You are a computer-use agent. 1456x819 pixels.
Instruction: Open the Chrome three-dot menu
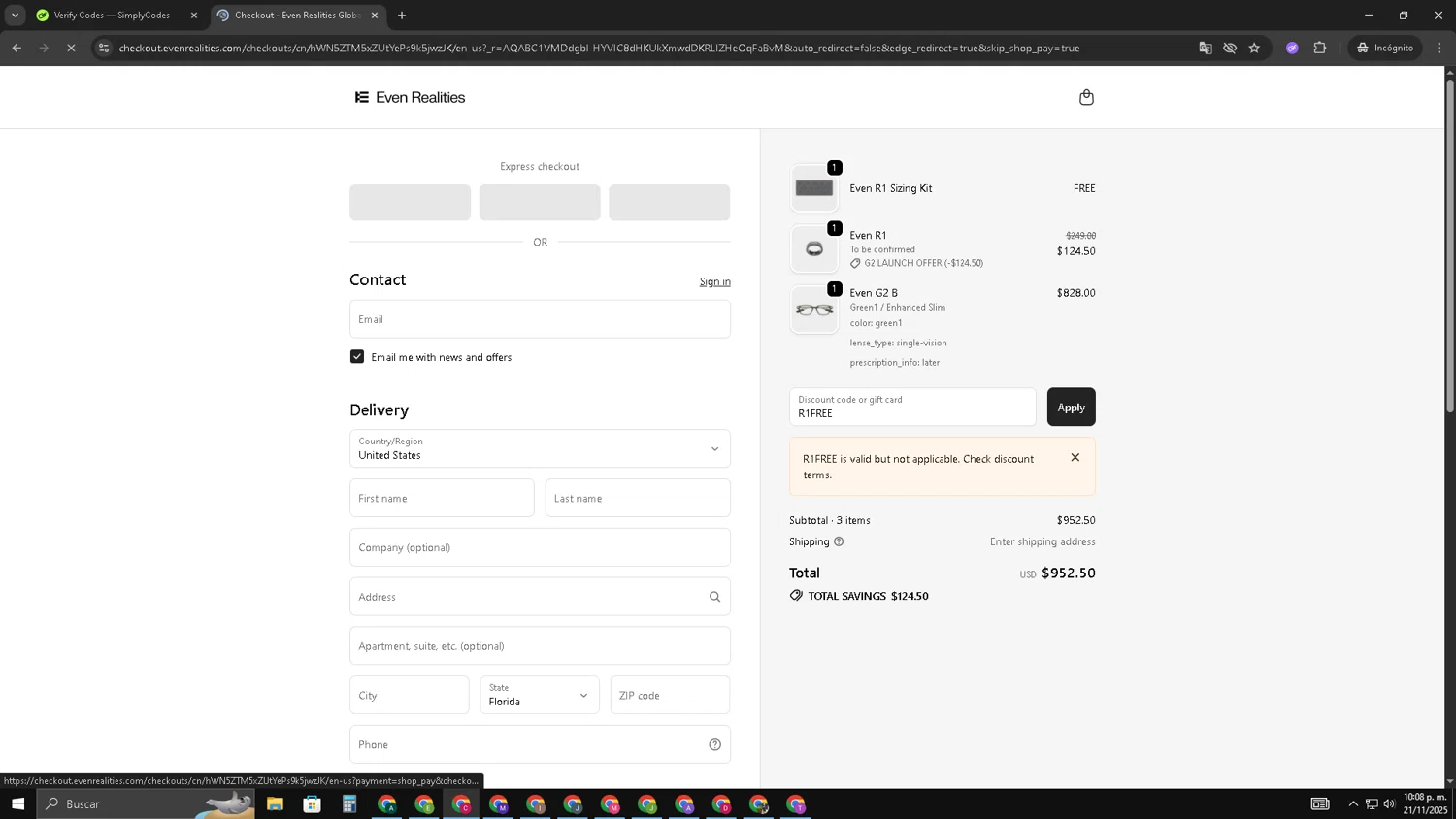pyautogui.click(x=1439, y=48)
